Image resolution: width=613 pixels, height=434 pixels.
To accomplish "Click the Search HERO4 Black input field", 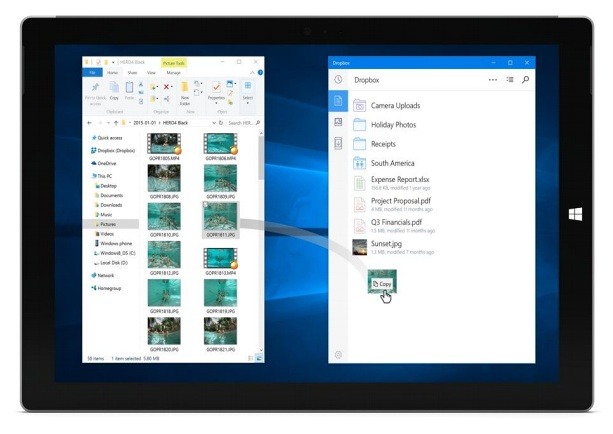I will point(243,123).
